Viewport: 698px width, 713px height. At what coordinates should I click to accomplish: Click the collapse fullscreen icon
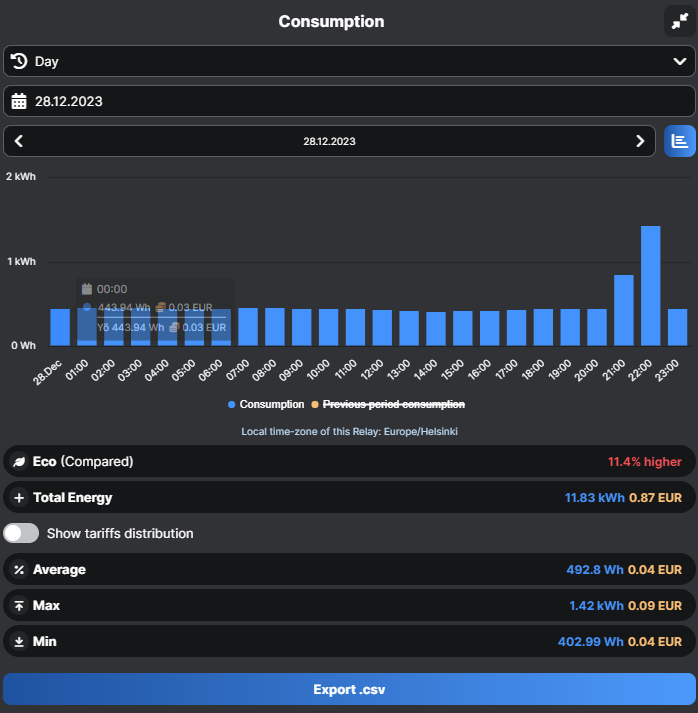click(680, 21)
